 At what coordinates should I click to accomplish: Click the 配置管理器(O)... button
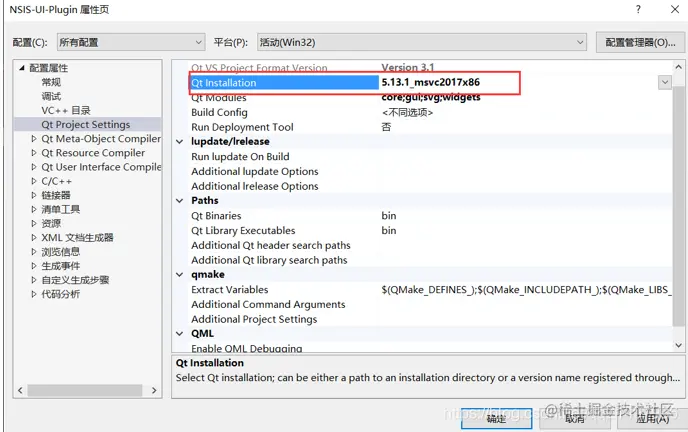point(640,42)
